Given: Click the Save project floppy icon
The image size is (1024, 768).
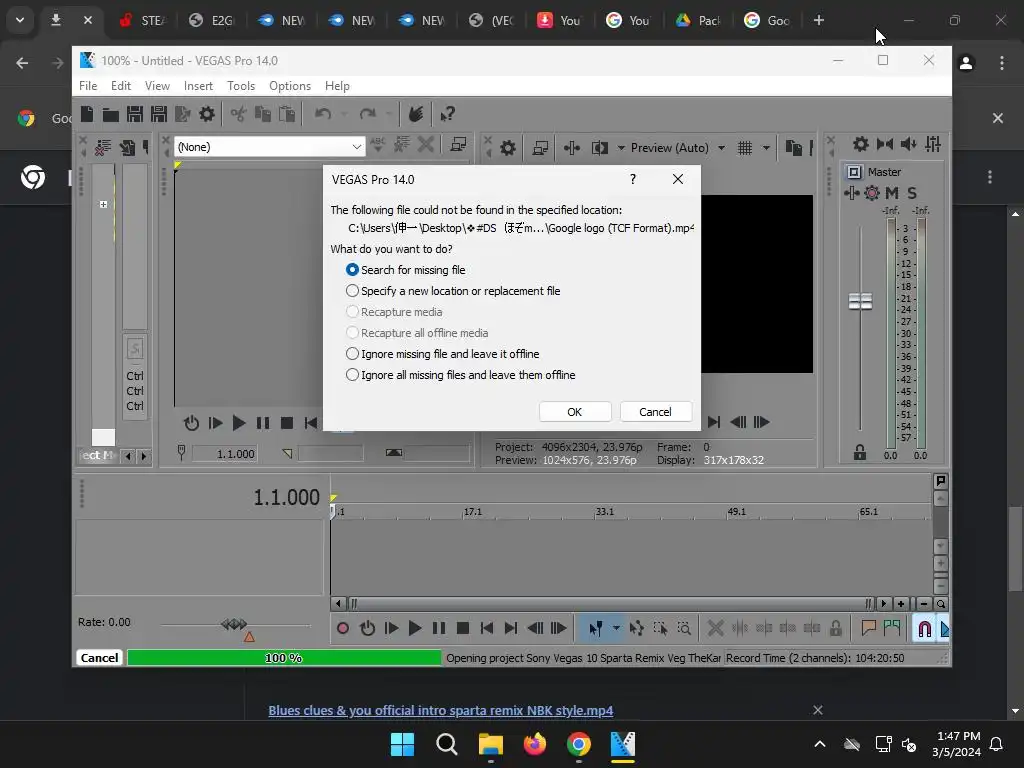Looking at the screenshot, I should click(135, 114).
